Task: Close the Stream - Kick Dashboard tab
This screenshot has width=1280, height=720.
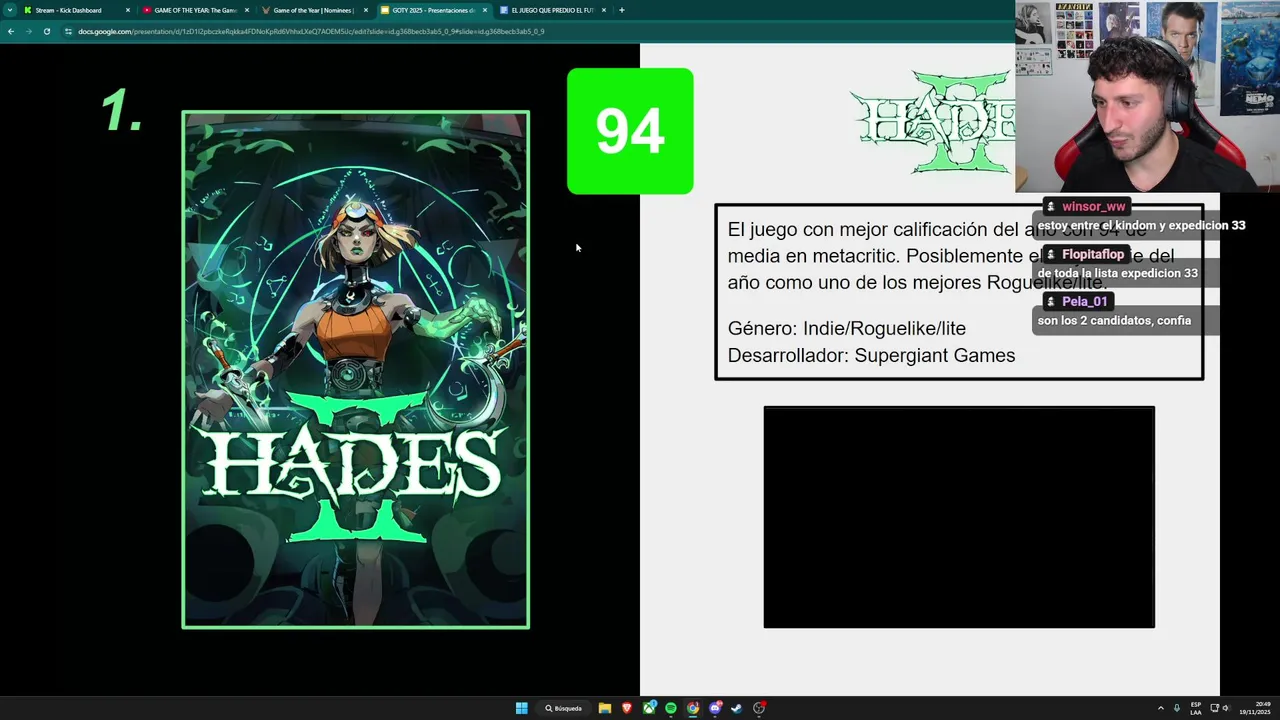Action: (128, 10)
